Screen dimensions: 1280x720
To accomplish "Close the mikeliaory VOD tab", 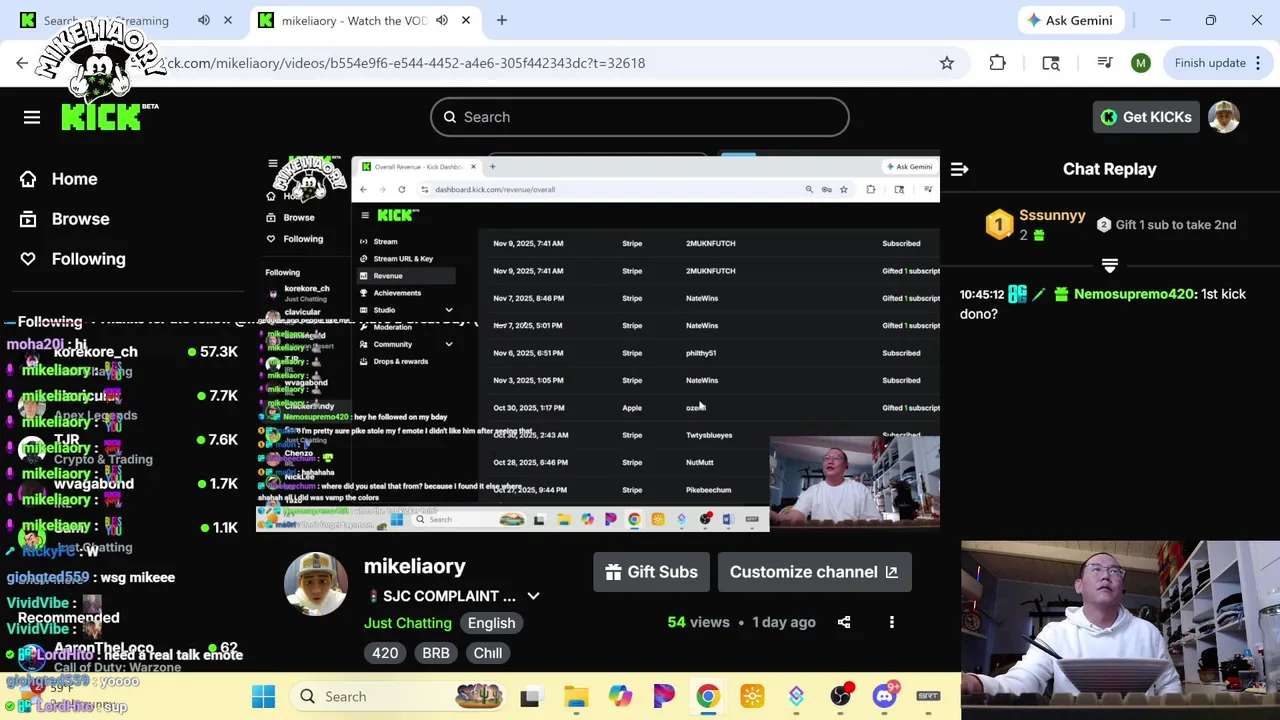I will coord(466,20).
